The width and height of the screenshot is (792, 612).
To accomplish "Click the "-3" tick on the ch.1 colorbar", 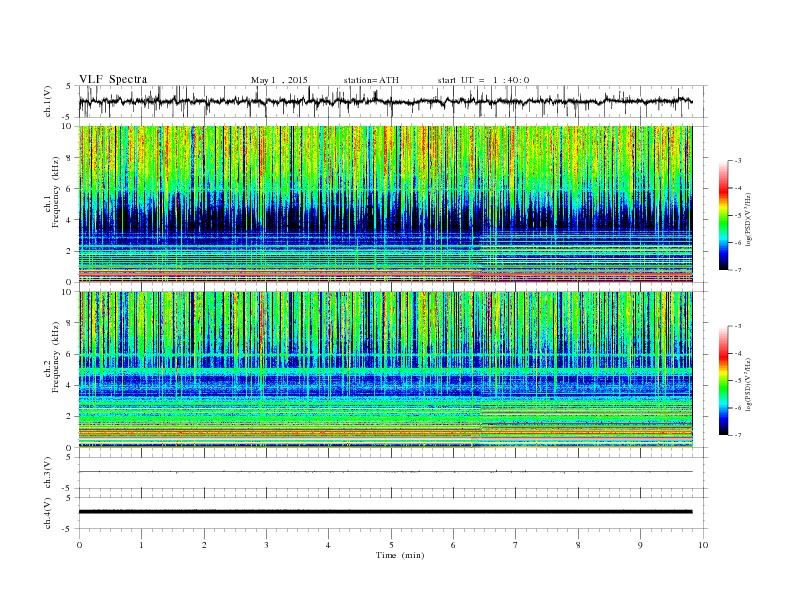I will pyautogui.click(x=737, y=161).
